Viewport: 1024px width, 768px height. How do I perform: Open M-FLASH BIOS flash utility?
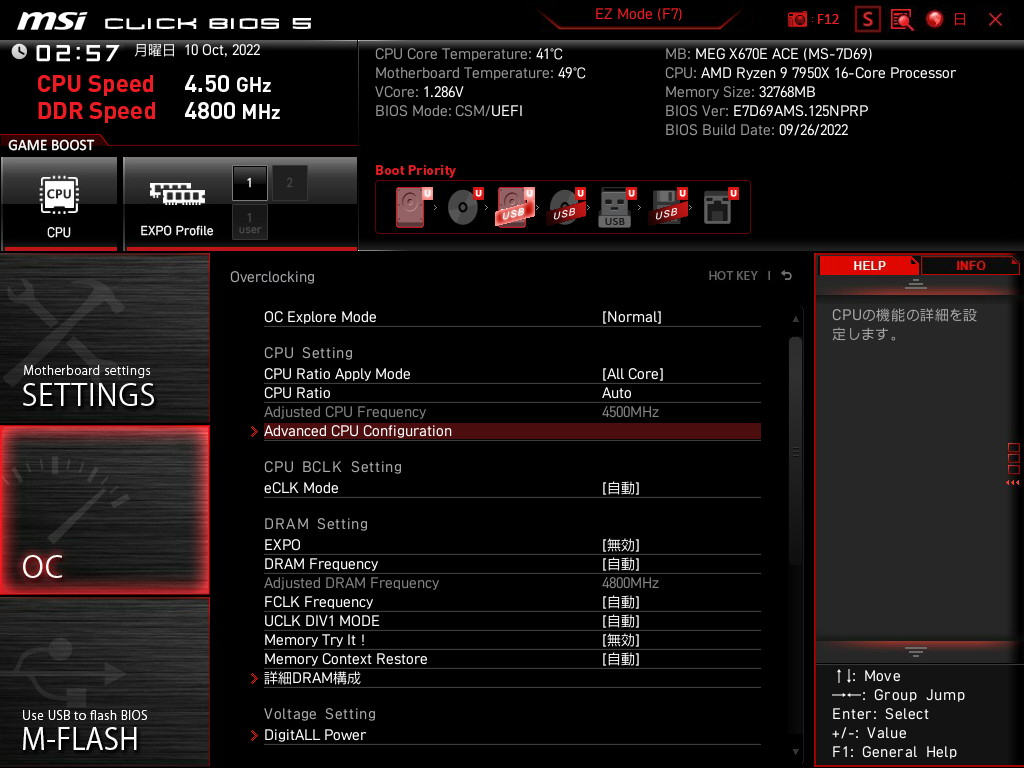104,682
